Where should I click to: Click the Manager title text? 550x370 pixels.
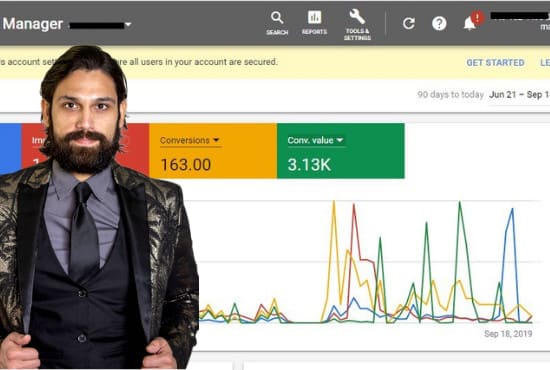click(33, 24)
